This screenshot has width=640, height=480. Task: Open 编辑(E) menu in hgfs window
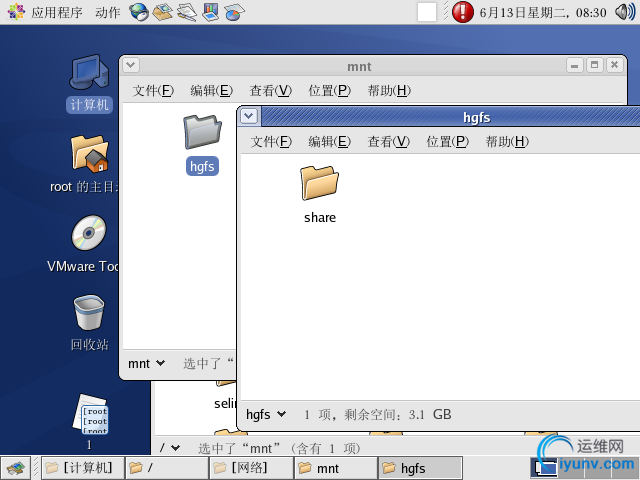pos(329,142)
